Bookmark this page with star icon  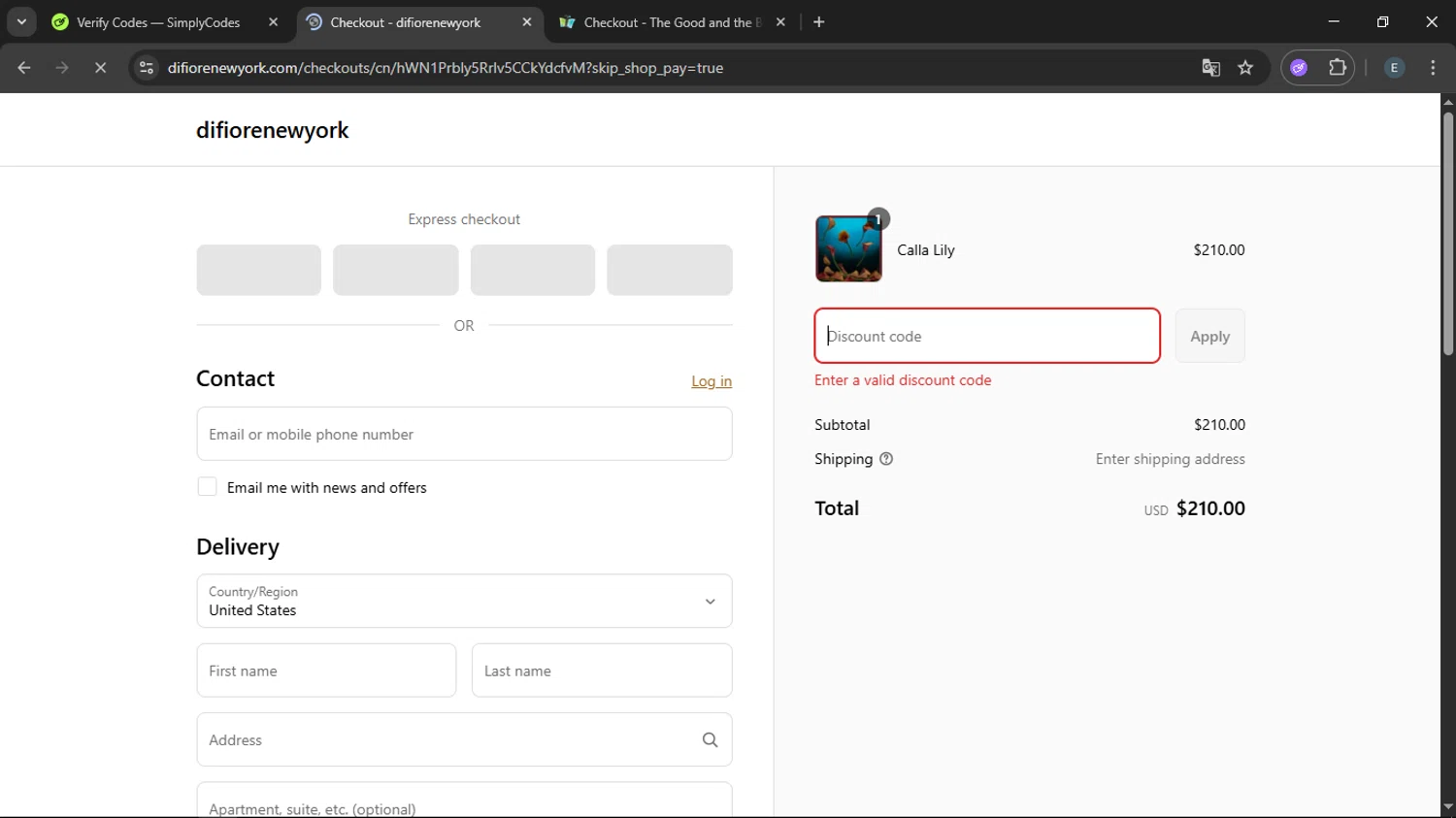(x=1245, y=68)
